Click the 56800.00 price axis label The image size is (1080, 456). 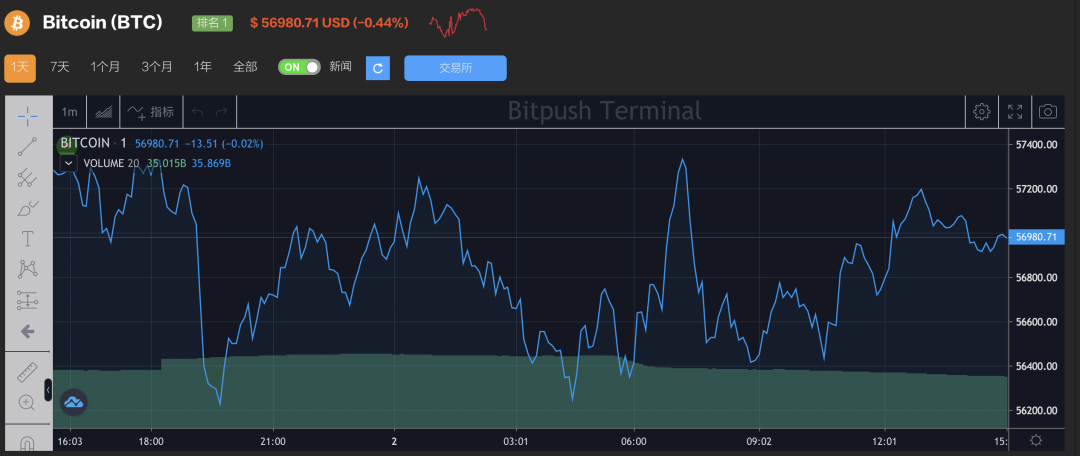1036,278
